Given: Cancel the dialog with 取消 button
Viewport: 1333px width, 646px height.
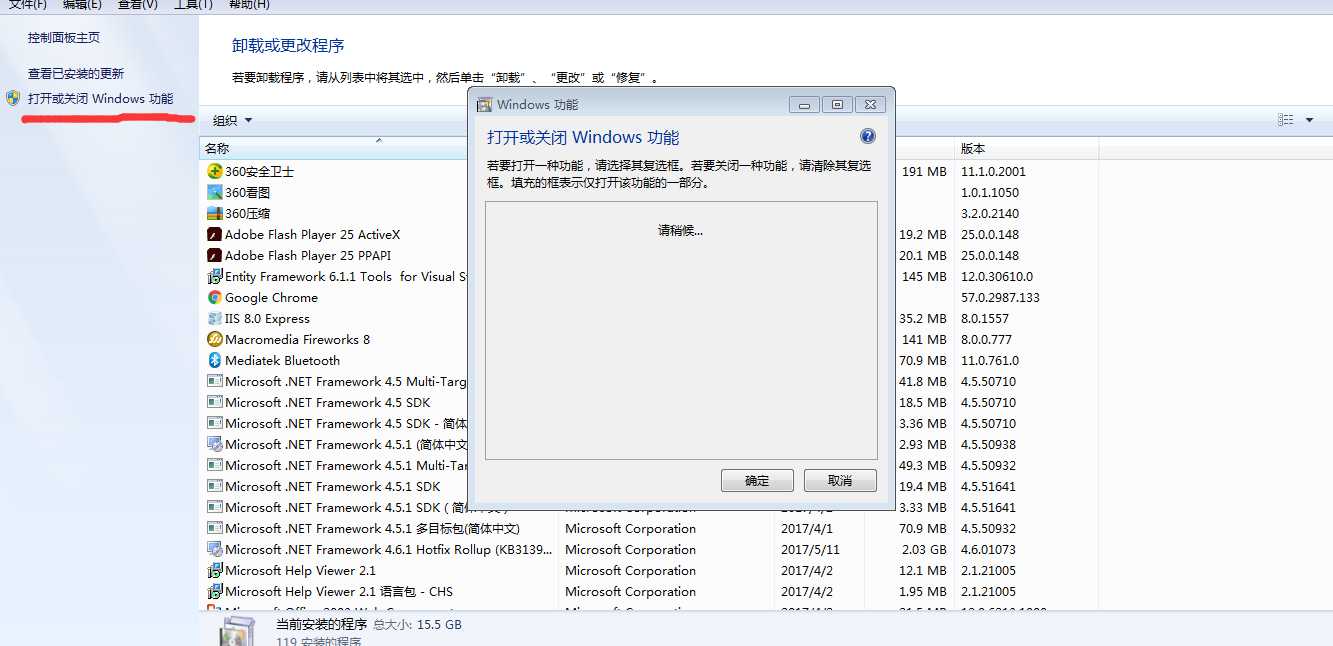Looking at the screenshot, I should 840,481.
